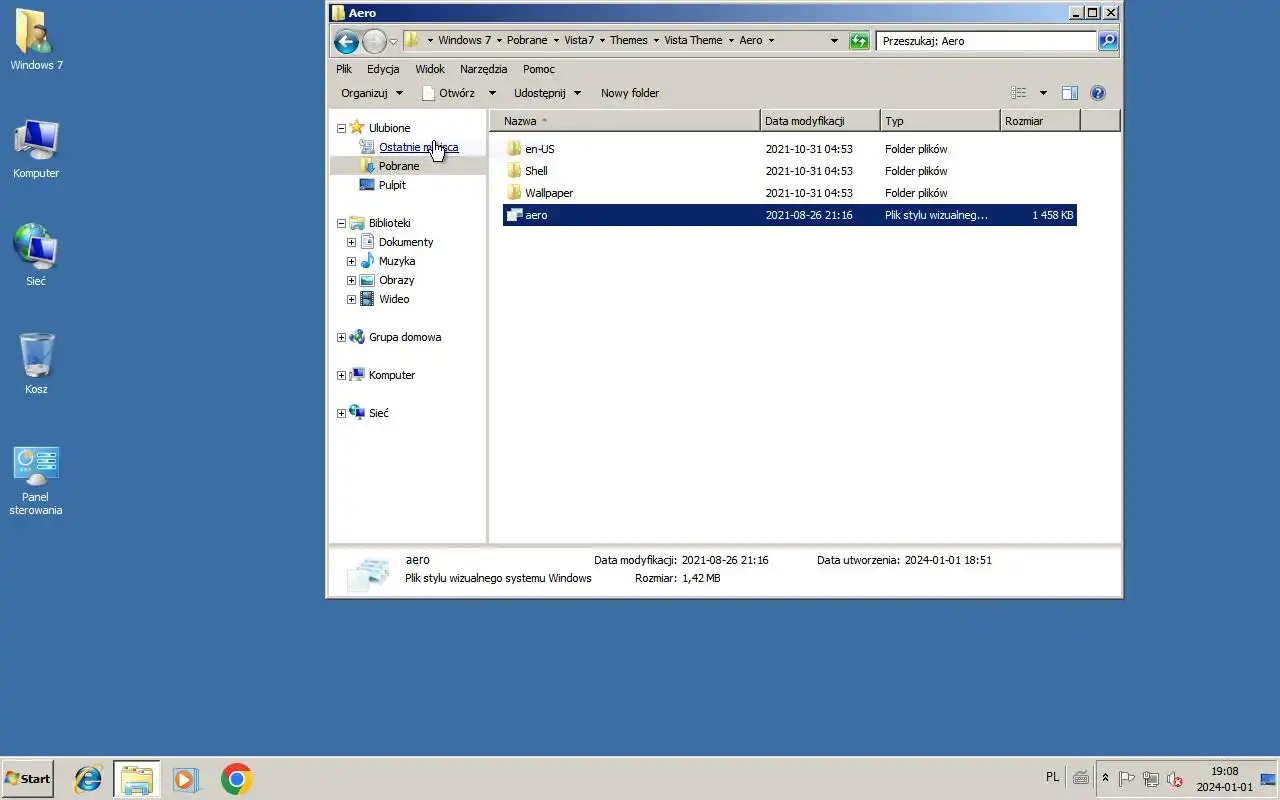Click the grayed Forward navigation arrow
The width and height of the screenshot is (1280, 800).
[374, 41]
